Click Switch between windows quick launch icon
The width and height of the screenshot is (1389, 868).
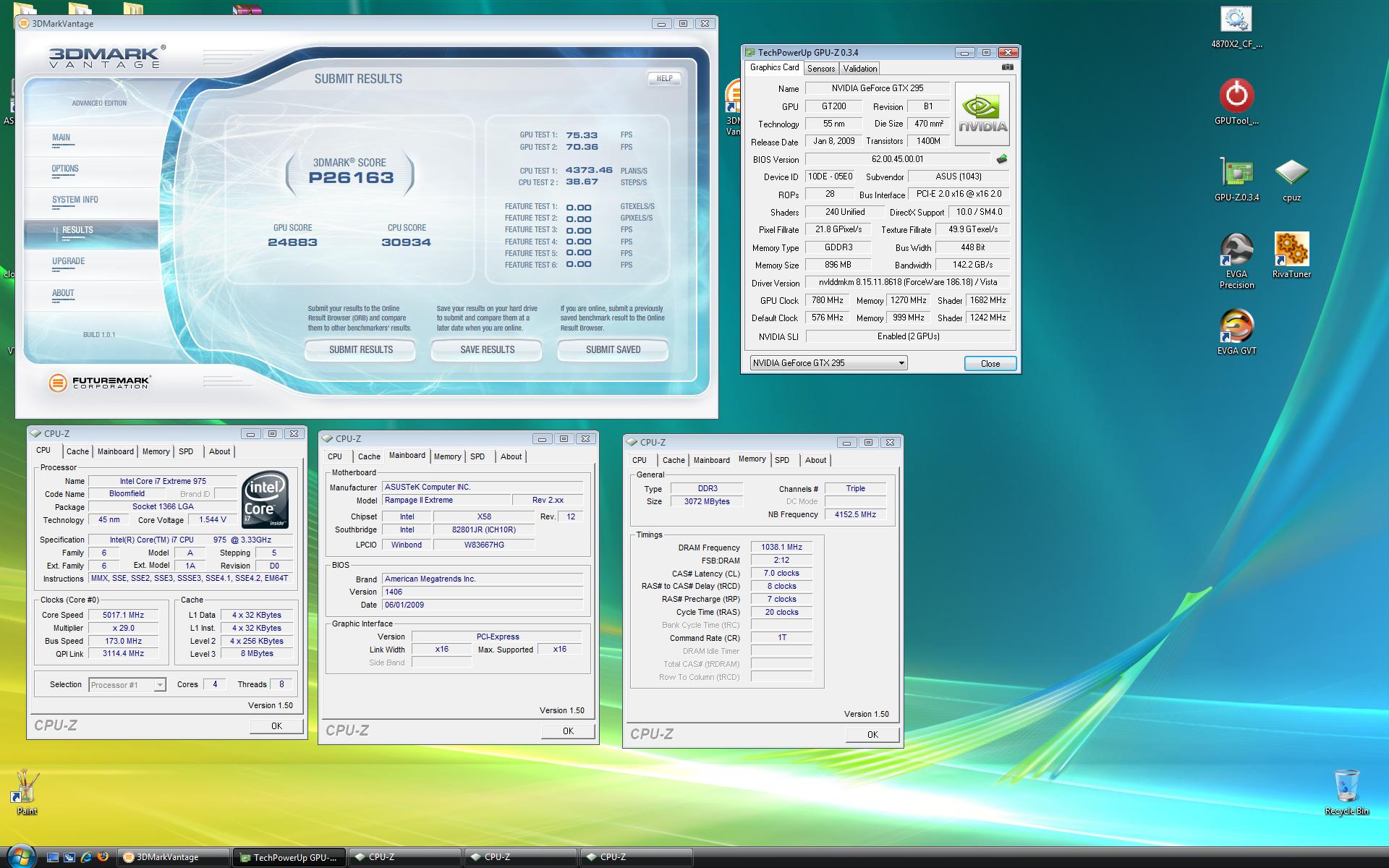pyautogui.click(x=69, y=857)
